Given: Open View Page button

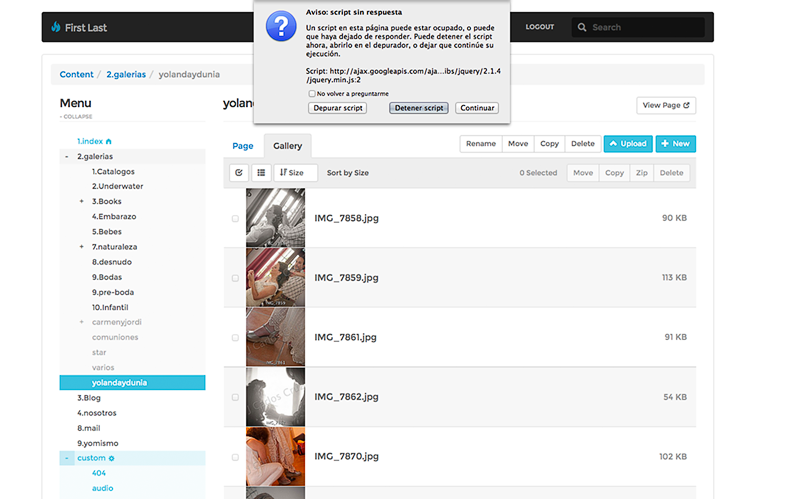Looking at the screenshot, I should click(x=666, y=106).
